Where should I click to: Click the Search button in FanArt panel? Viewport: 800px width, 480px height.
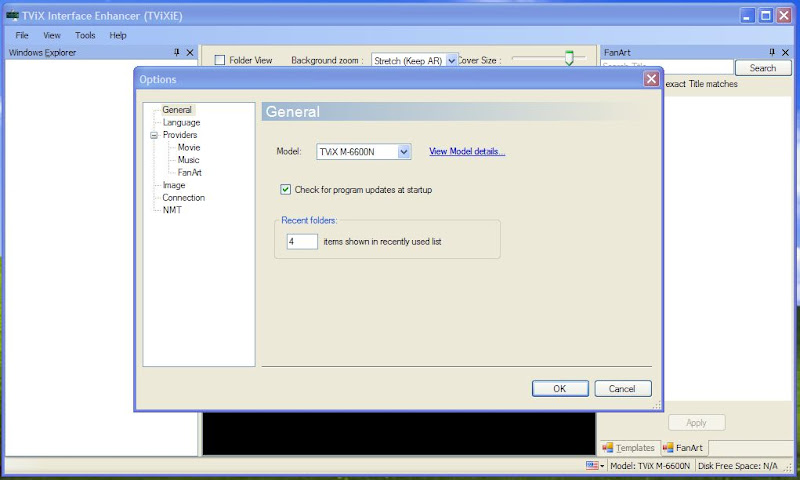coord(763,68)
